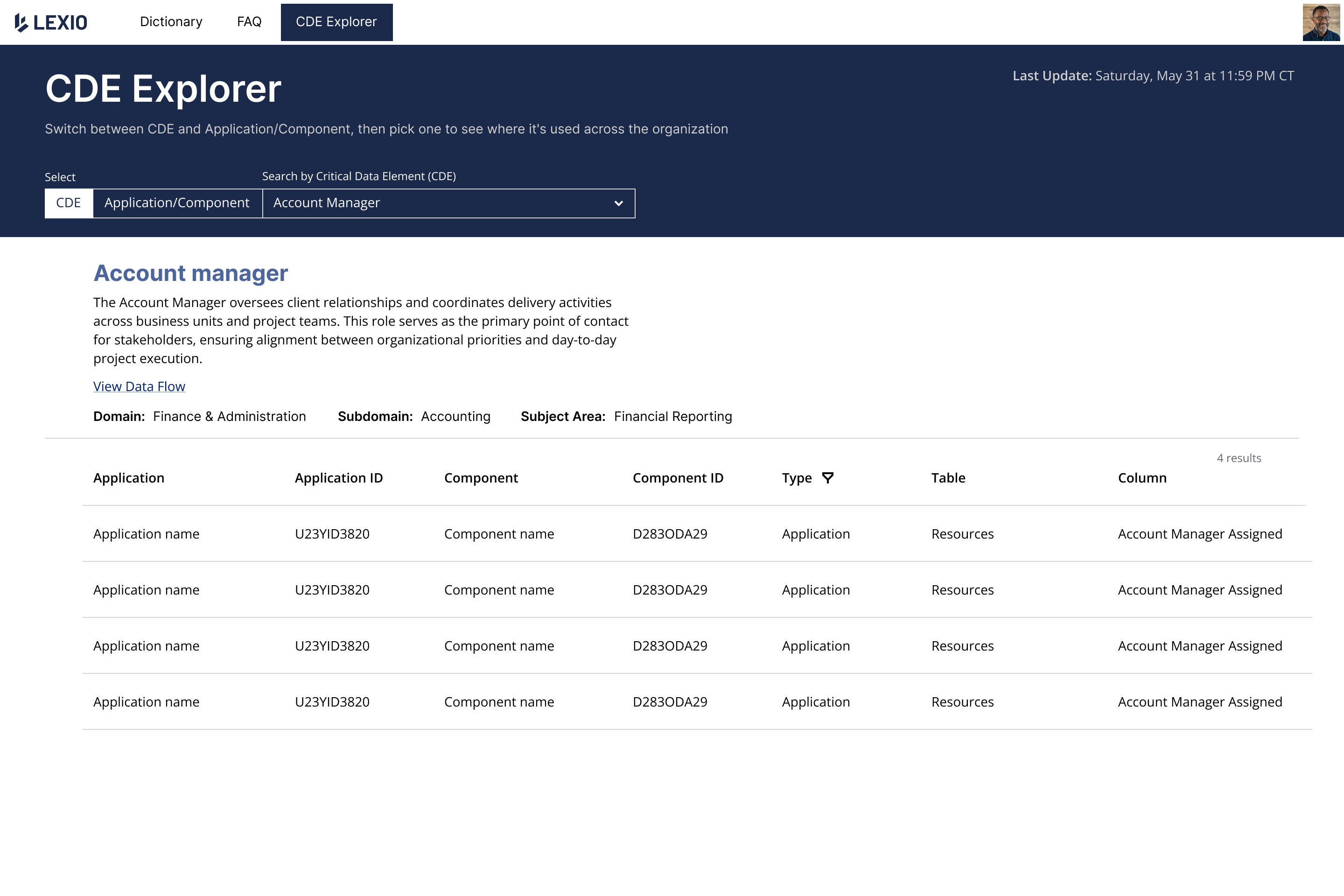This screenshot has height=896, width=1344.
Task: Click the 'Finance & Administration' domain value
Action: point(229,417)
